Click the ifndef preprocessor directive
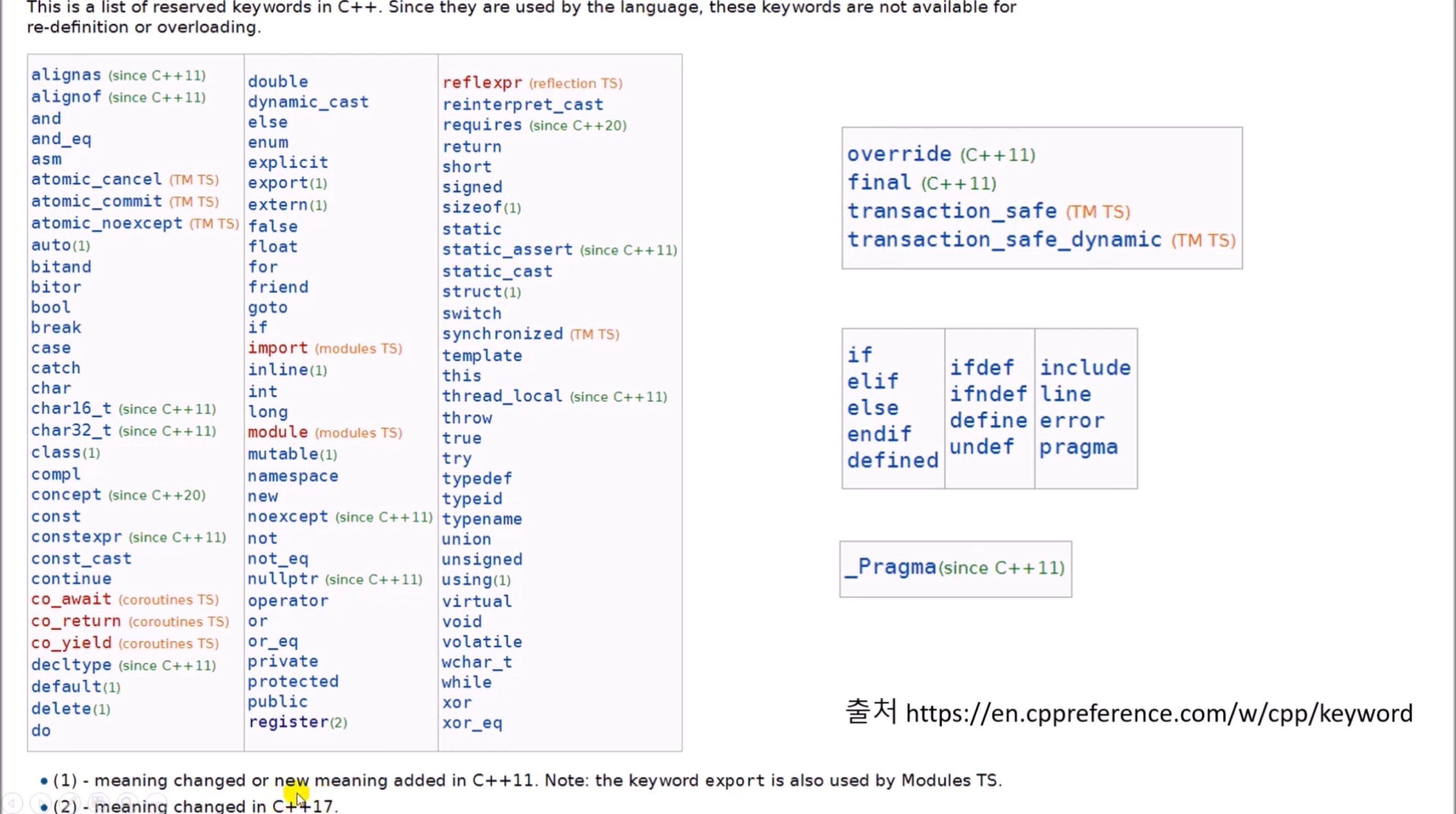This screenshot has width=1456, height=814. tap(988, 394)
